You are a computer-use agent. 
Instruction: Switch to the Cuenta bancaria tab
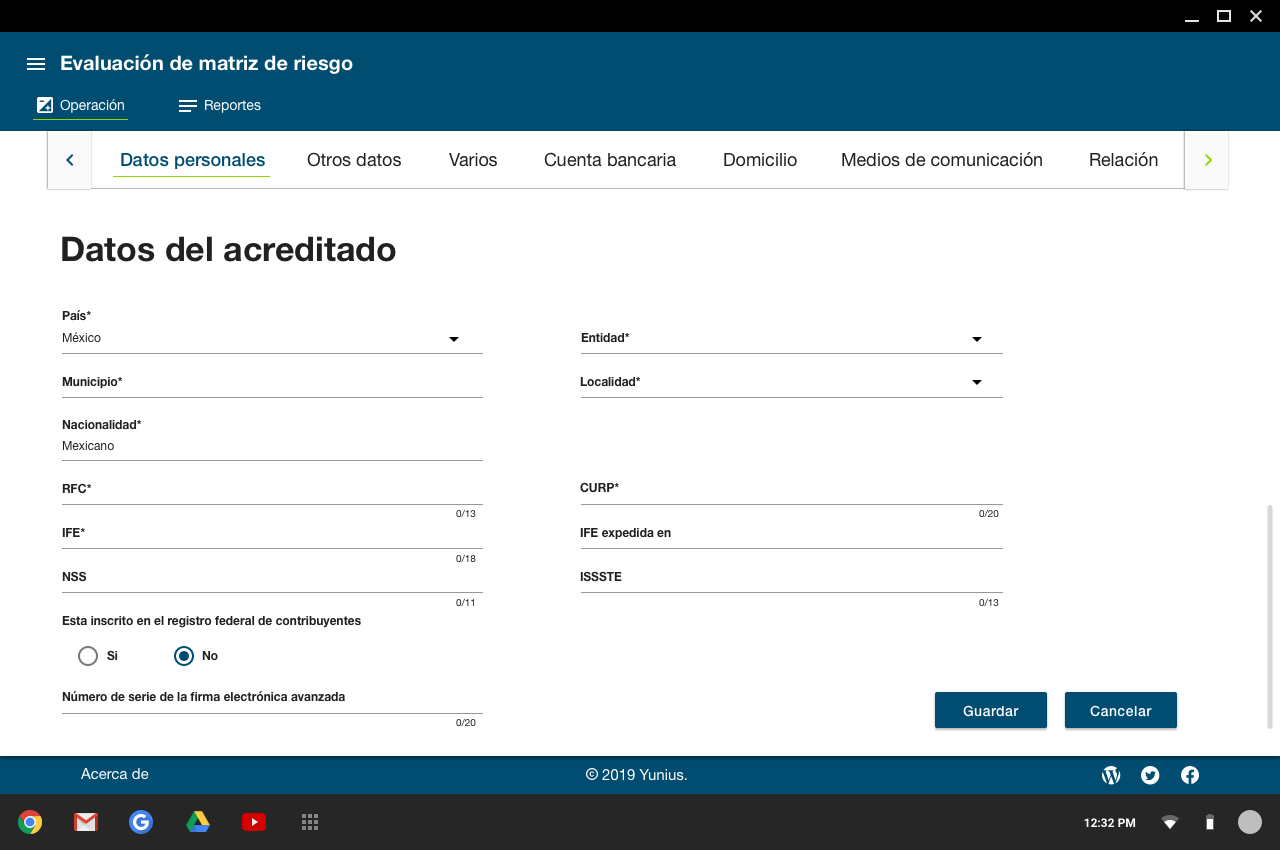[x=609, y=160]
